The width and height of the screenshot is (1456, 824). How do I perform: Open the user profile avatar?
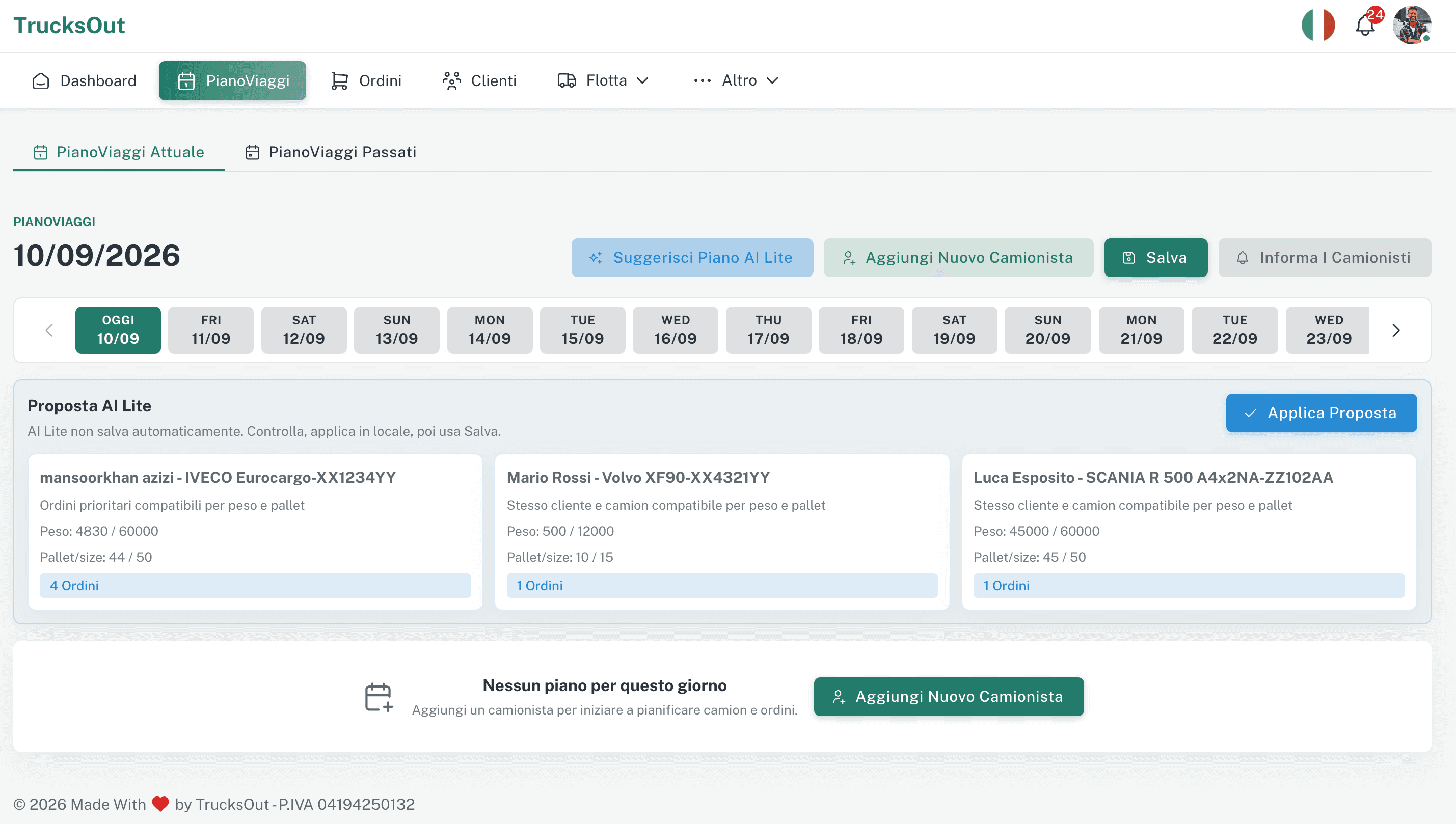[1412, 25]
